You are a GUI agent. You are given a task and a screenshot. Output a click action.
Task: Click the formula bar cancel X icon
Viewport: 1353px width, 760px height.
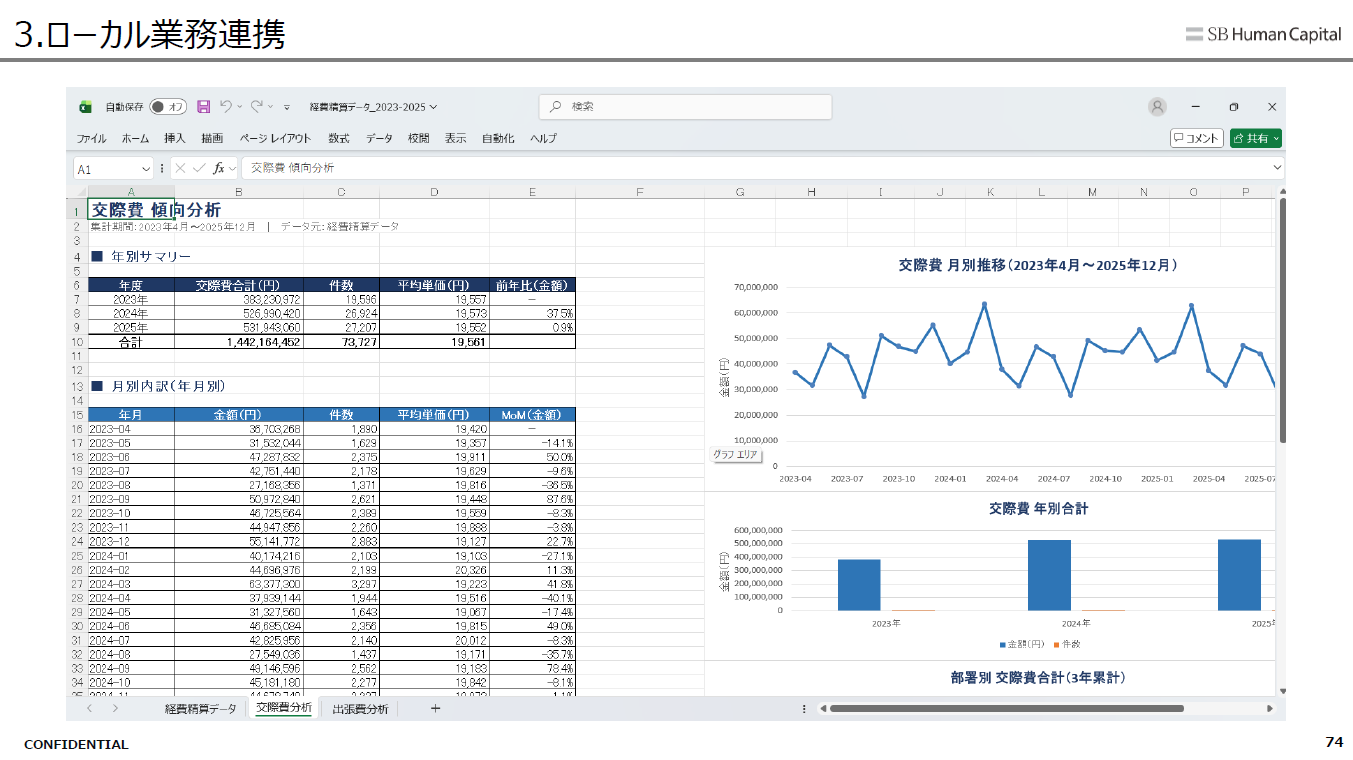click(x=180, y=169)
